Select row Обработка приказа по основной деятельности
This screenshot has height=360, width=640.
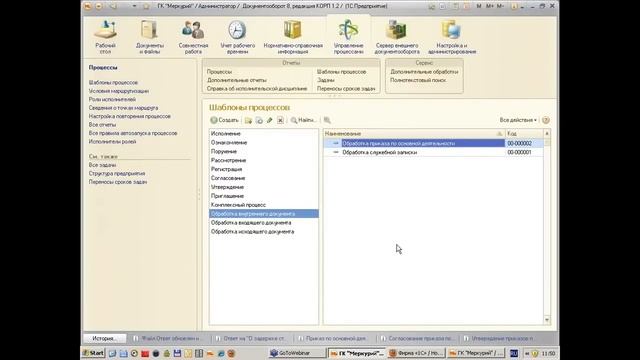433,143
